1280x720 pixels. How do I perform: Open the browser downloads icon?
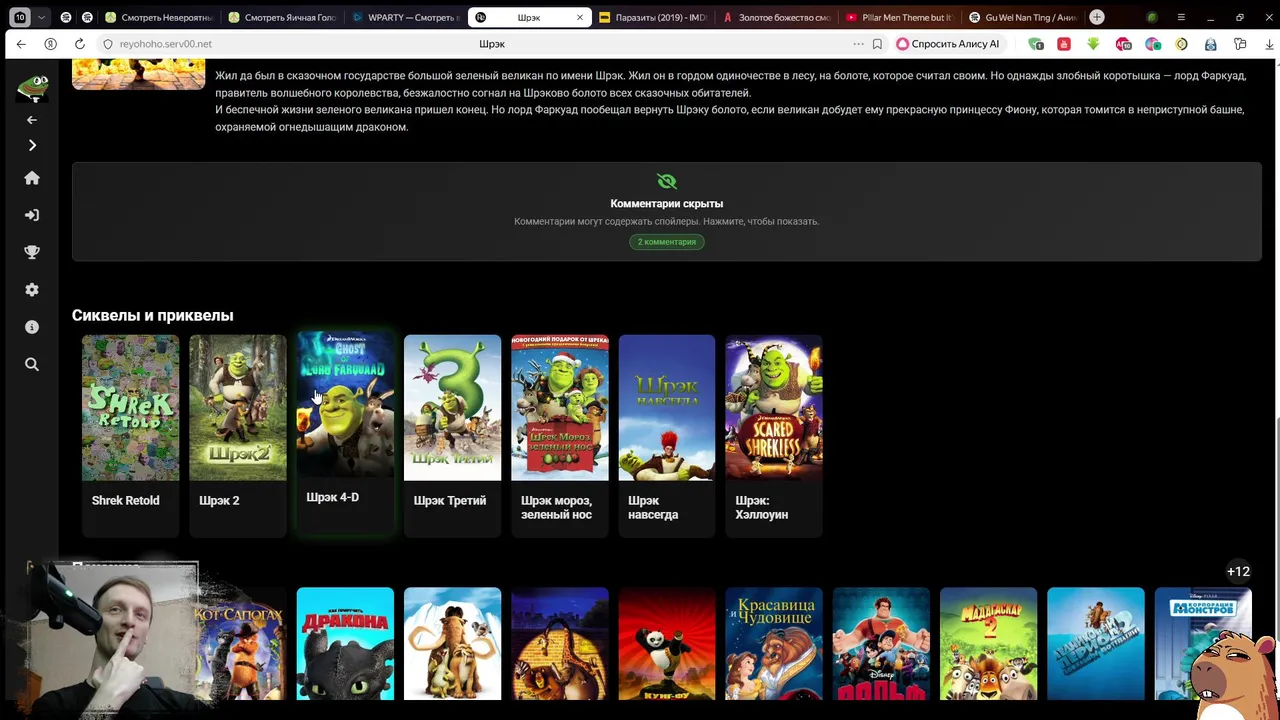pyautogui.click(x=1269, y=44)
